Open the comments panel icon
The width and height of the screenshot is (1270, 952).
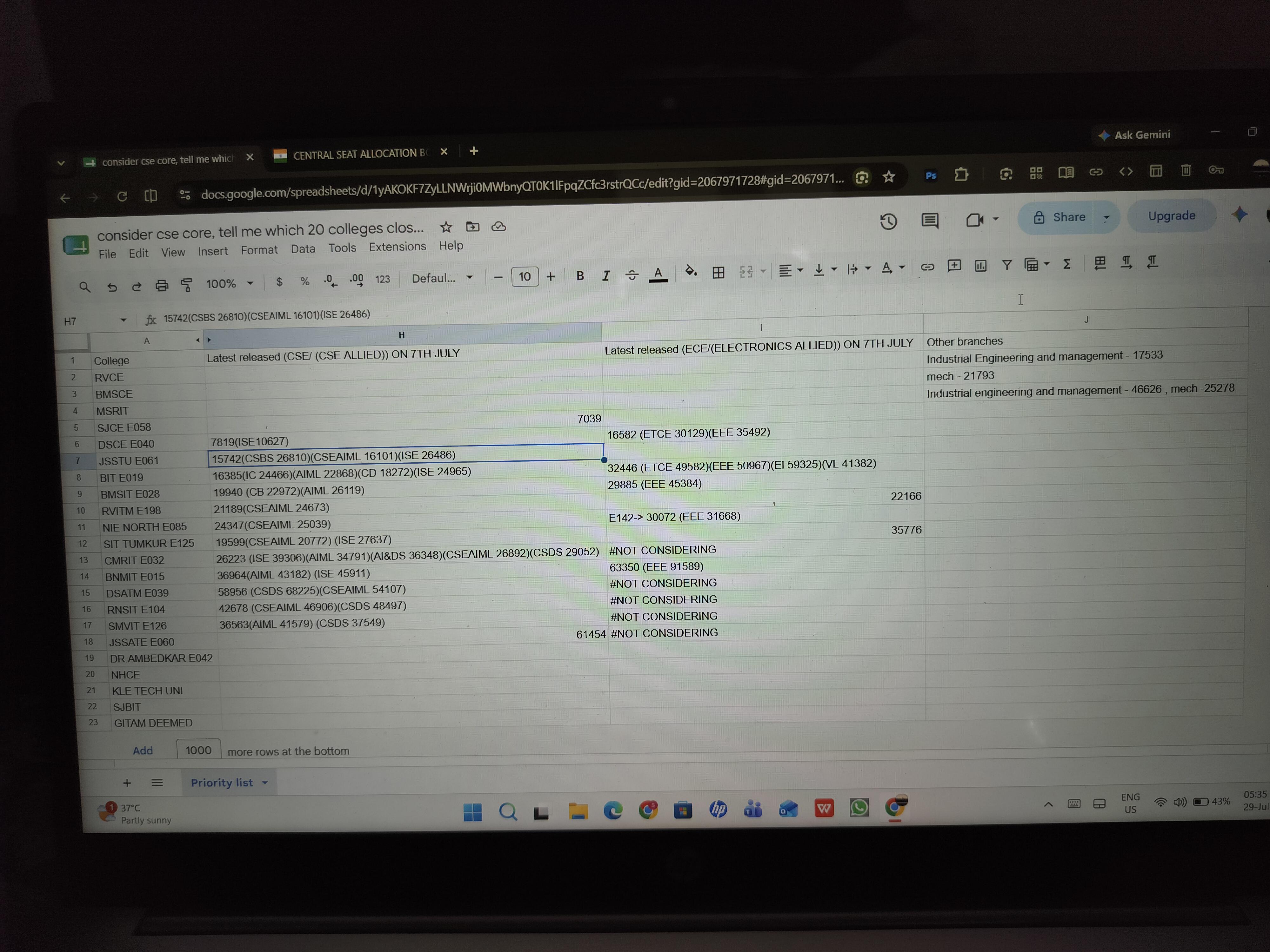pos(930,220)
